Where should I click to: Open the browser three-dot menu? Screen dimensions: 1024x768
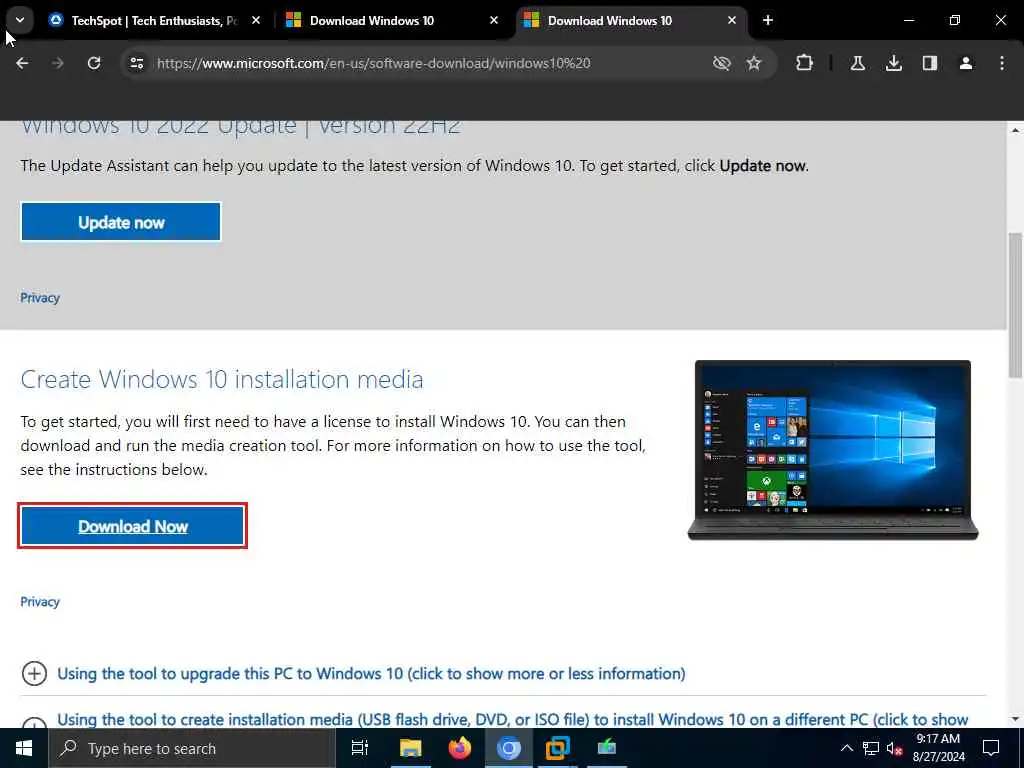pos(1001,63)
